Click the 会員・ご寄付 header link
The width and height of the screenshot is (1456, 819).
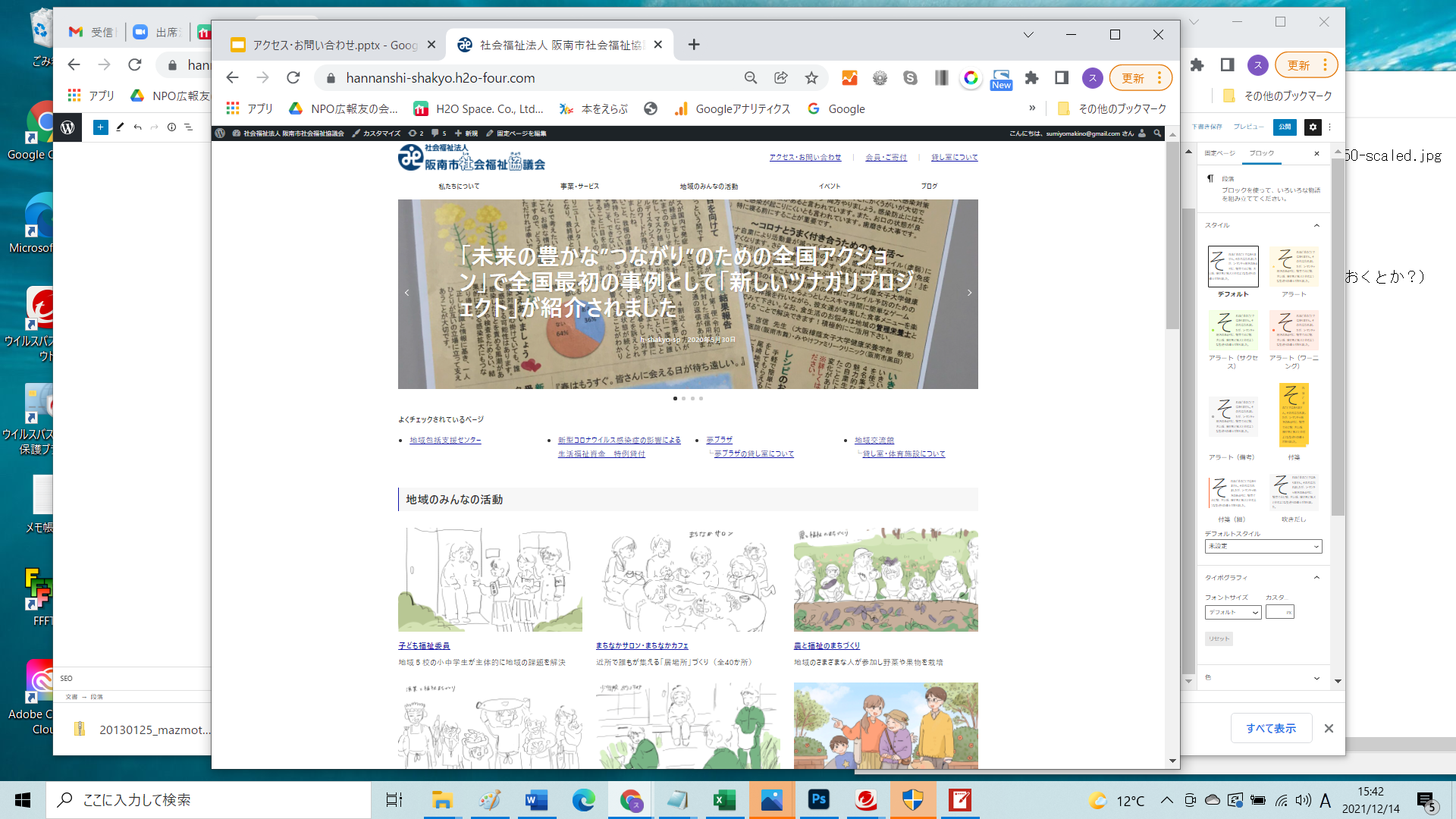tap(886, 158)
